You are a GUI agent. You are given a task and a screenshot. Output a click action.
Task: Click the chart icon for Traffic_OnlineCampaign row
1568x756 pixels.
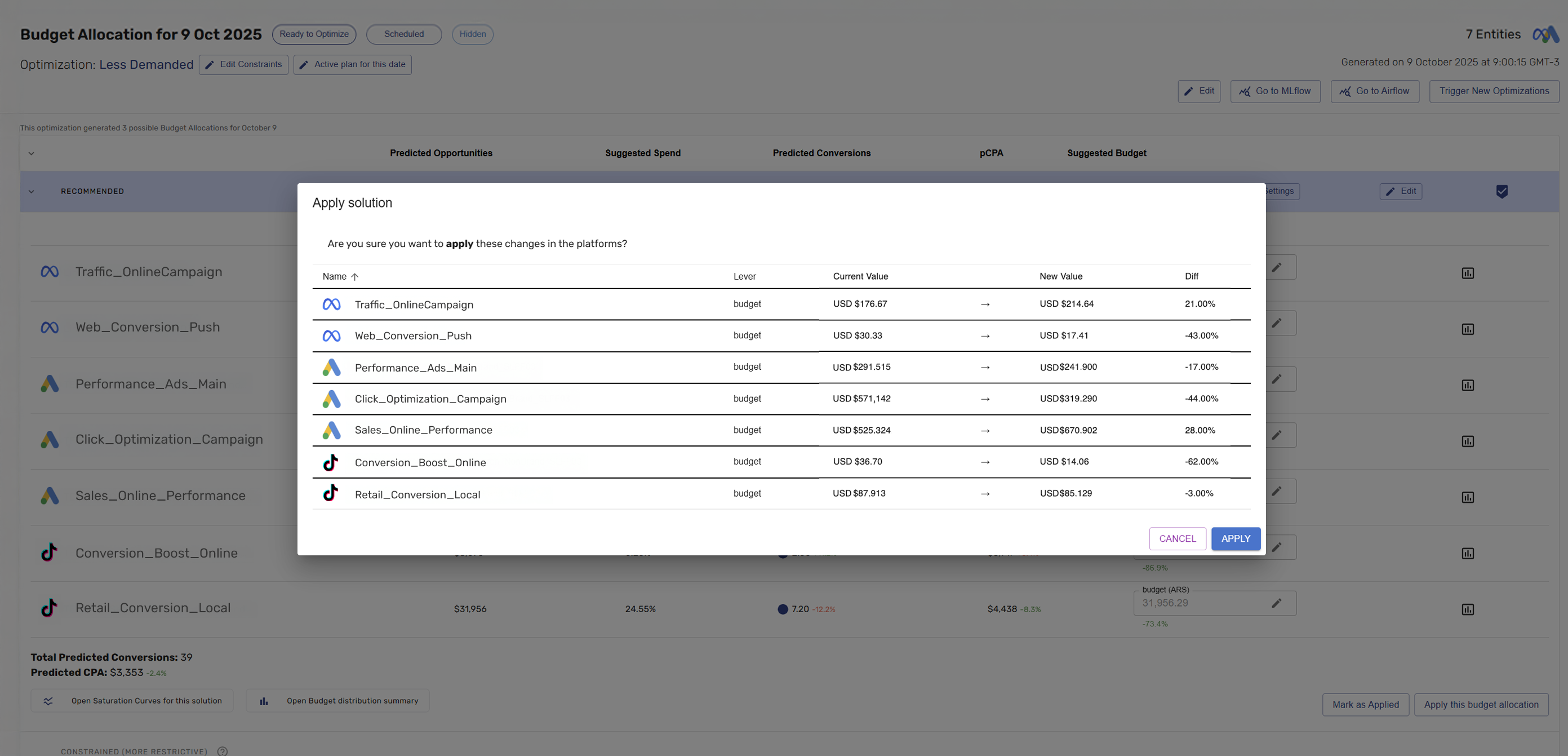[1468, 273]
